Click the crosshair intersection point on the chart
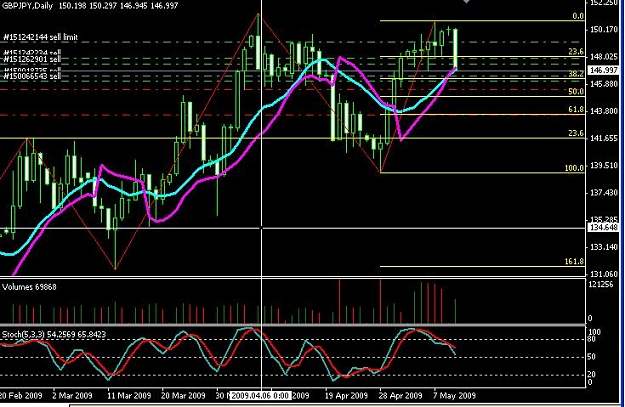 tap(261, 228)
